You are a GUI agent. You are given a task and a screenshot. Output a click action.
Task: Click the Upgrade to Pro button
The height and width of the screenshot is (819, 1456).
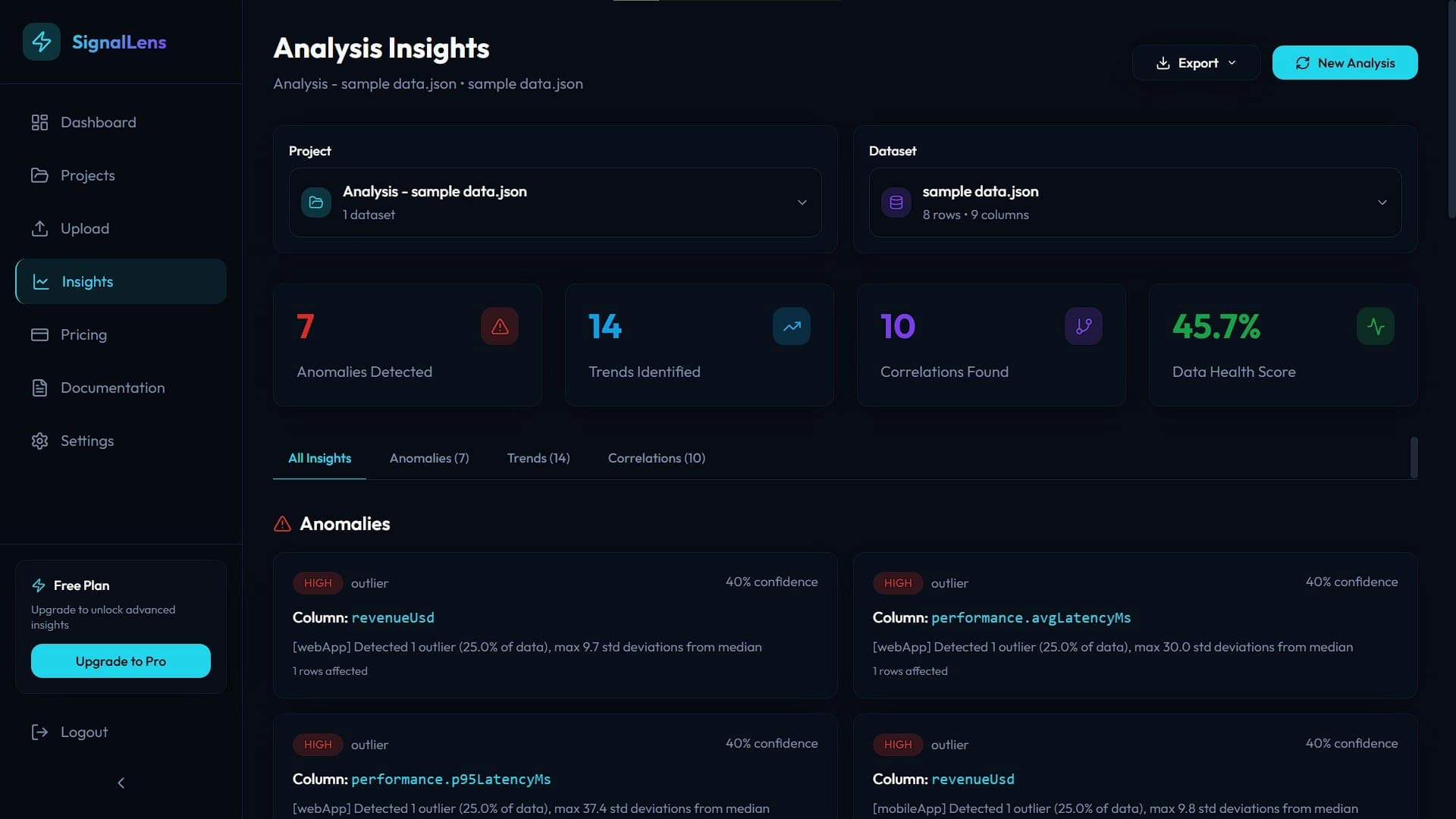pyautogui.click(x=121, y=661)
